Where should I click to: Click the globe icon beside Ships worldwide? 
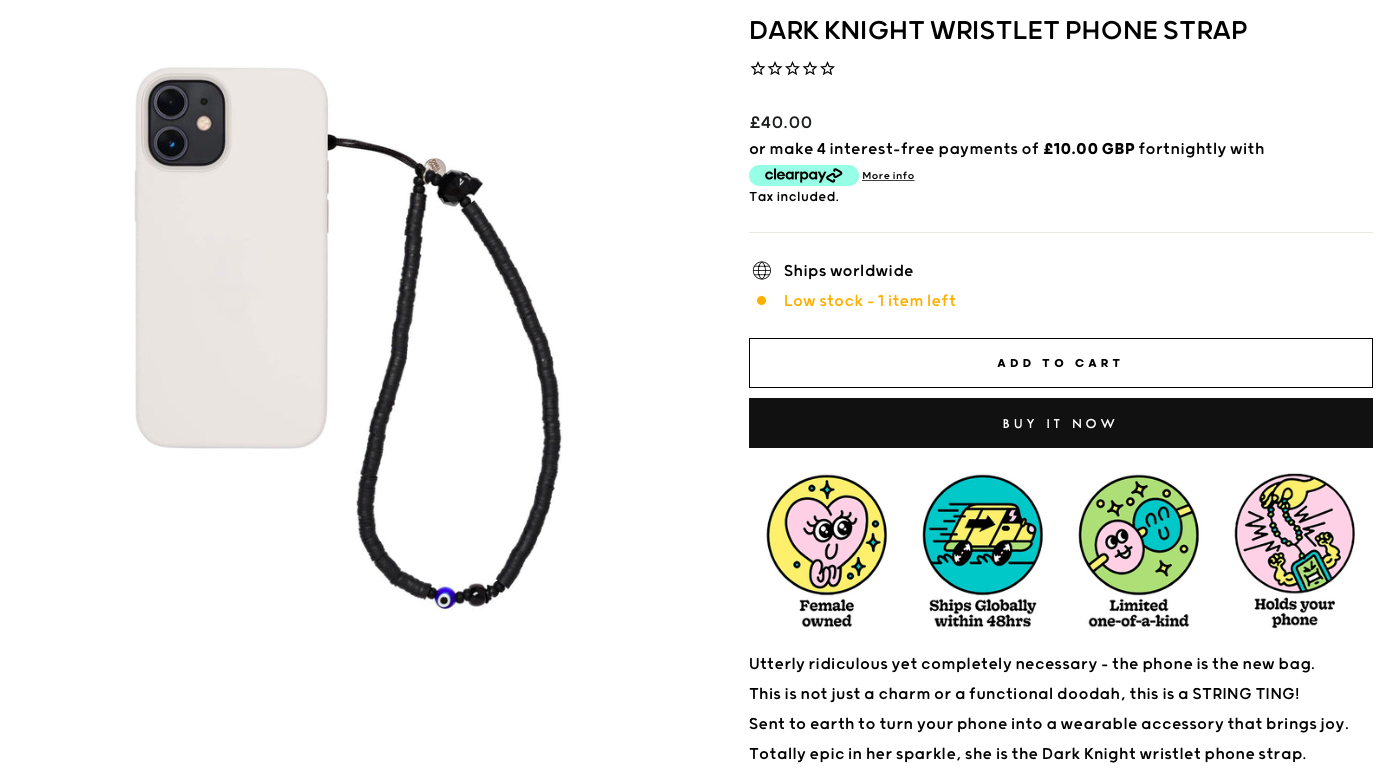point(762,271)
